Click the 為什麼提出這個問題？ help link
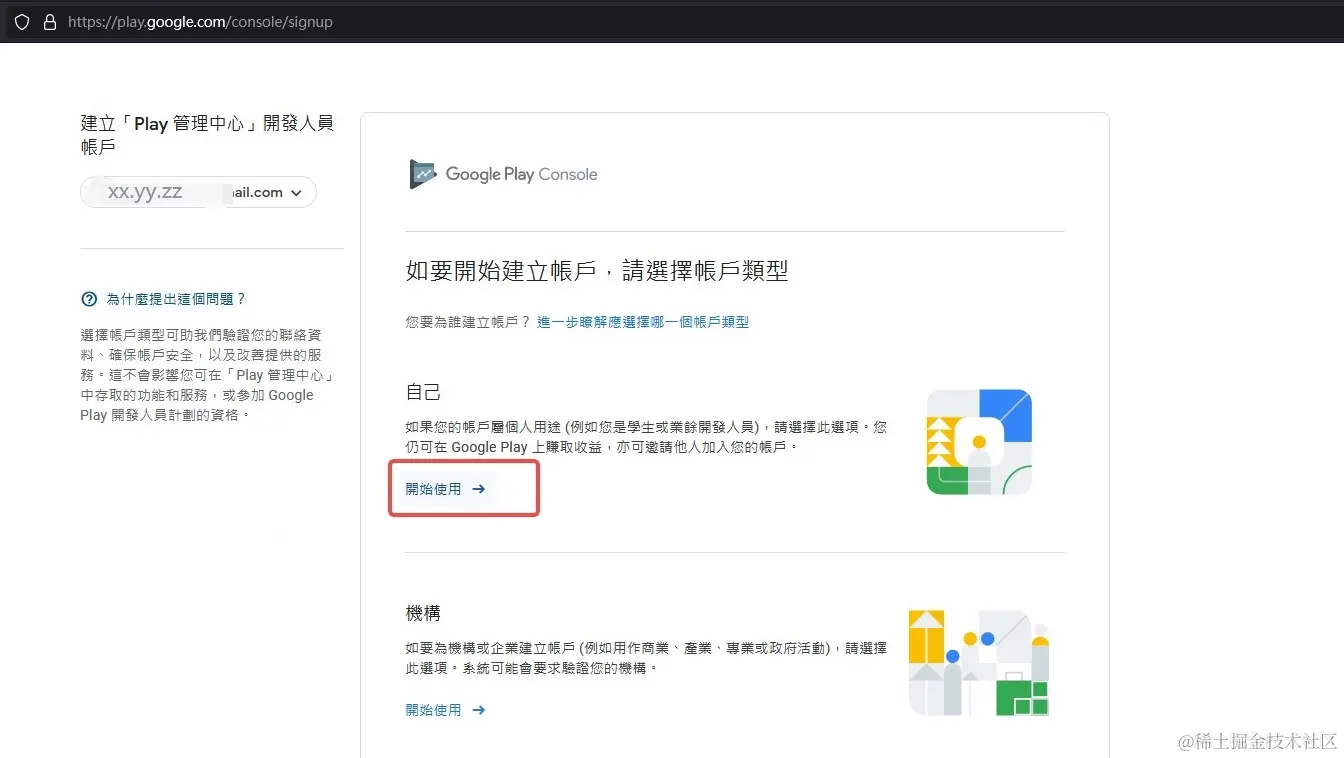 point(176,299)
